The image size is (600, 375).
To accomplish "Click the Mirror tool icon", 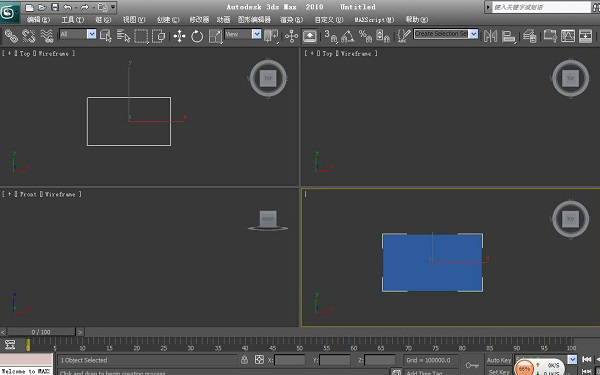I will point(490,36).
